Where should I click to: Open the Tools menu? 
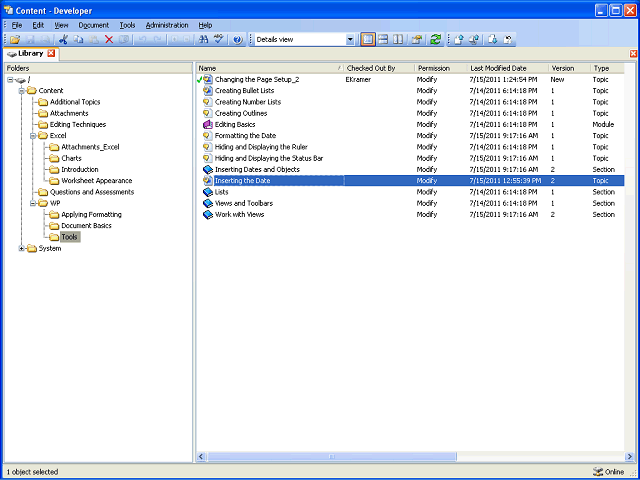pyautogui.click(x=127, y=25)
